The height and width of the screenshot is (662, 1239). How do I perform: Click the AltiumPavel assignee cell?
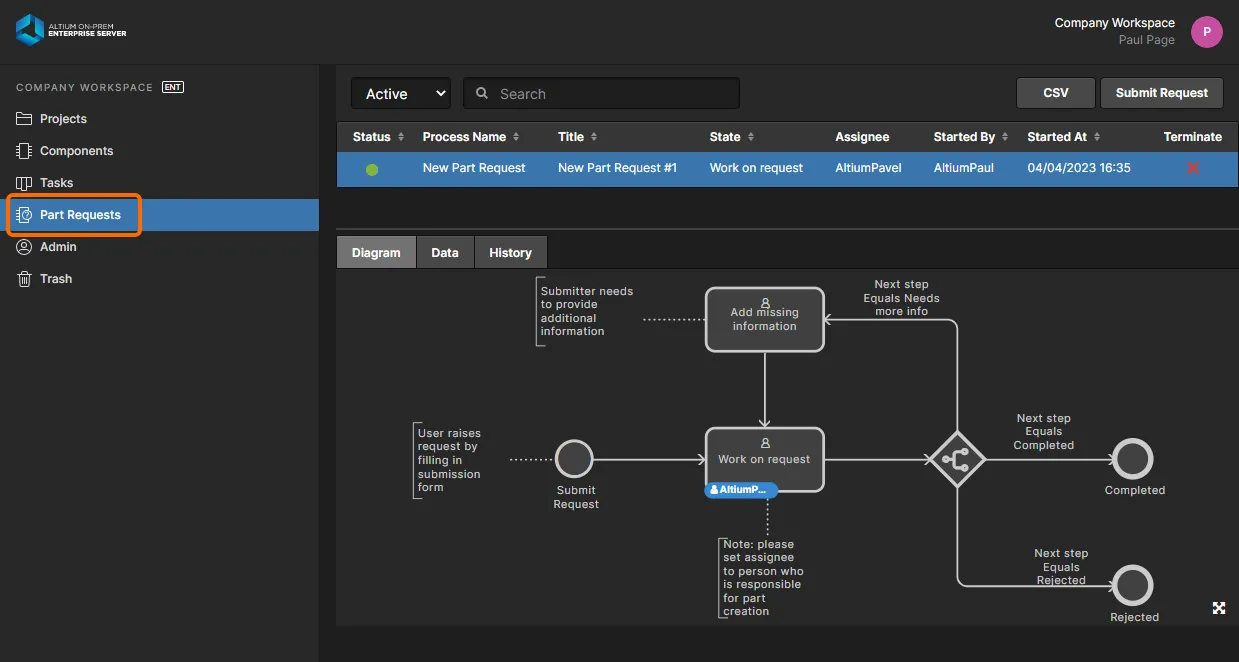click(868, 168)
